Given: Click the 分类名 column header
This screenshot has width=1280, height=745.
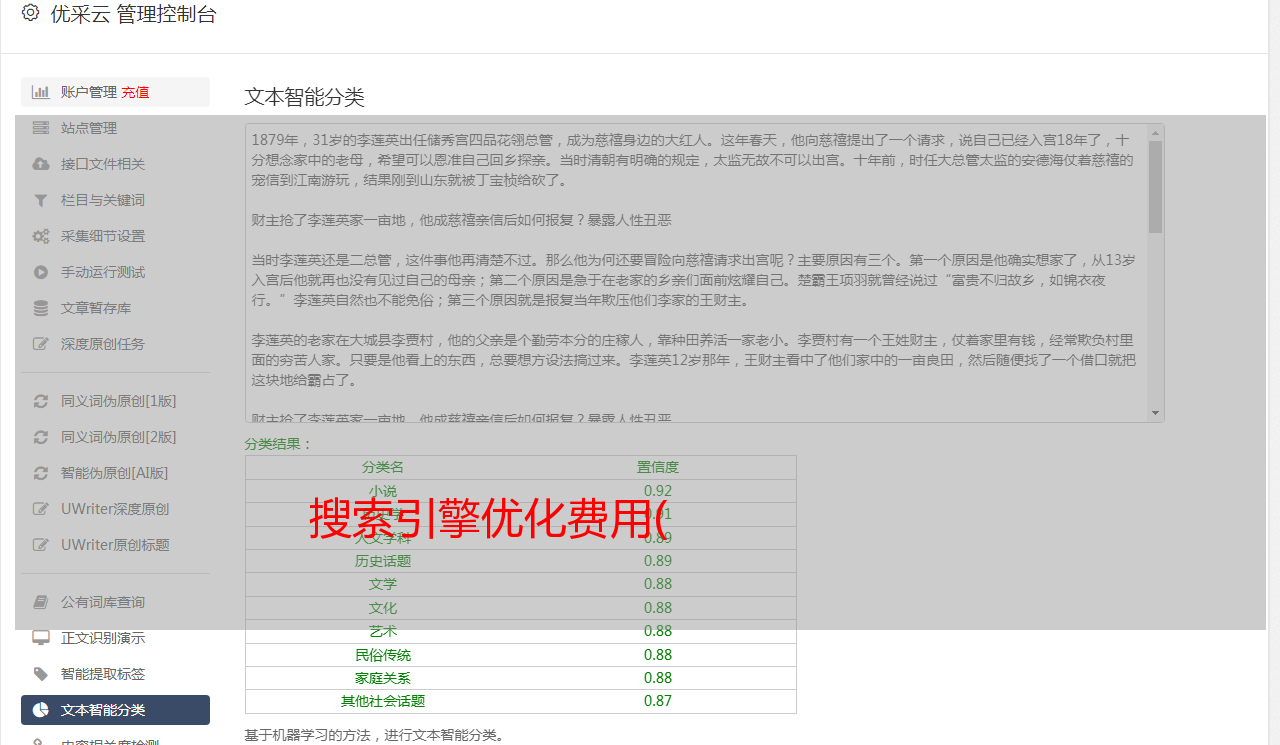Looking at the screenshot, I should [383, 467].
